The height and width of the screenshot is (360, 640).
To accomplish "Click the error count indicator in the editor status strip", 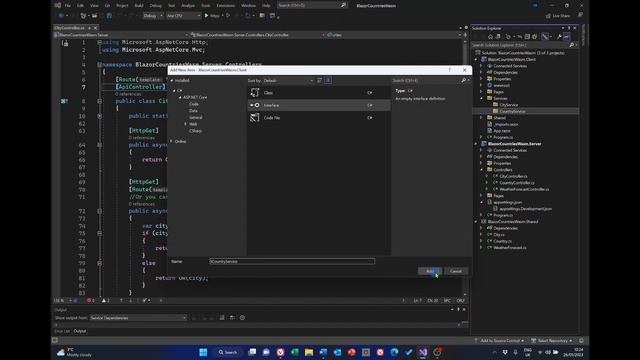I will point(91,300).
